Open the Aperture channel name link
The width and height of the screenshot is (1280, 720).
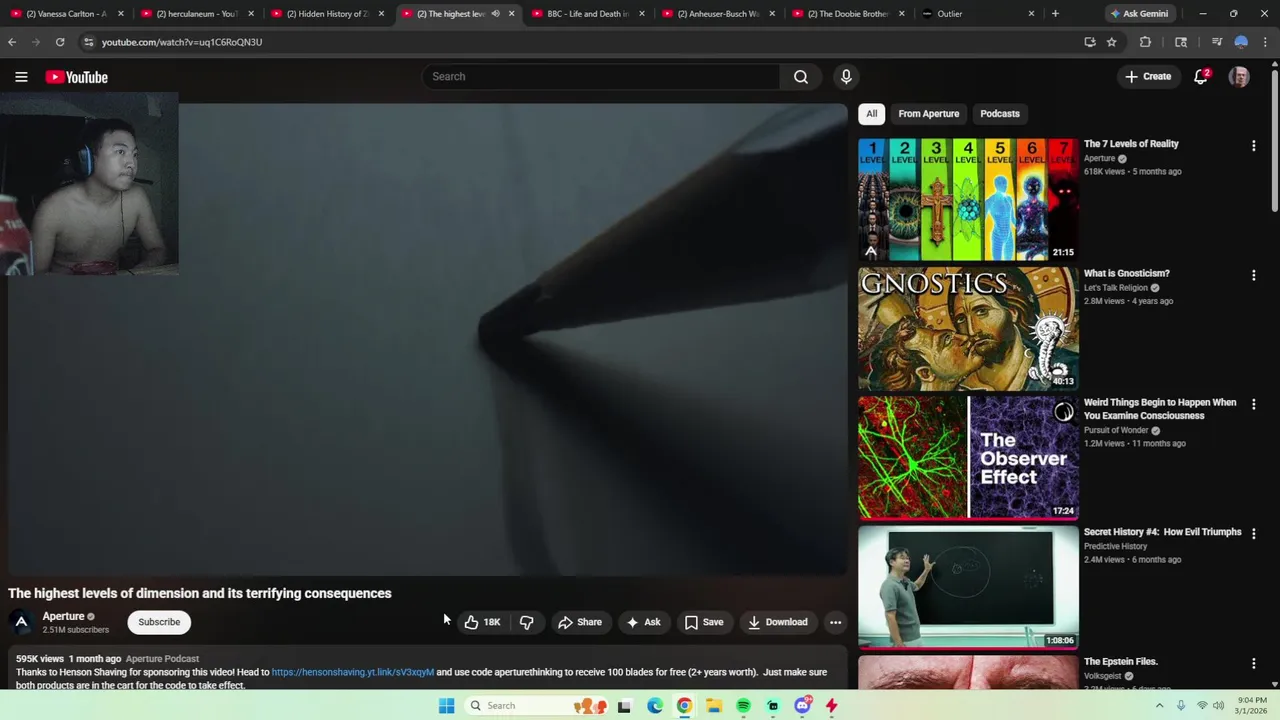(63, 616)
